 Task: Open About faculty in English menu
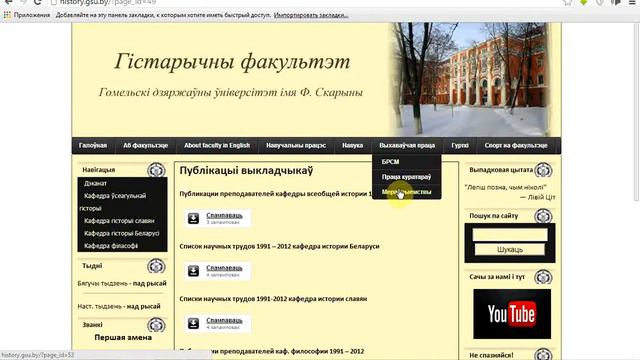point(217,145)
